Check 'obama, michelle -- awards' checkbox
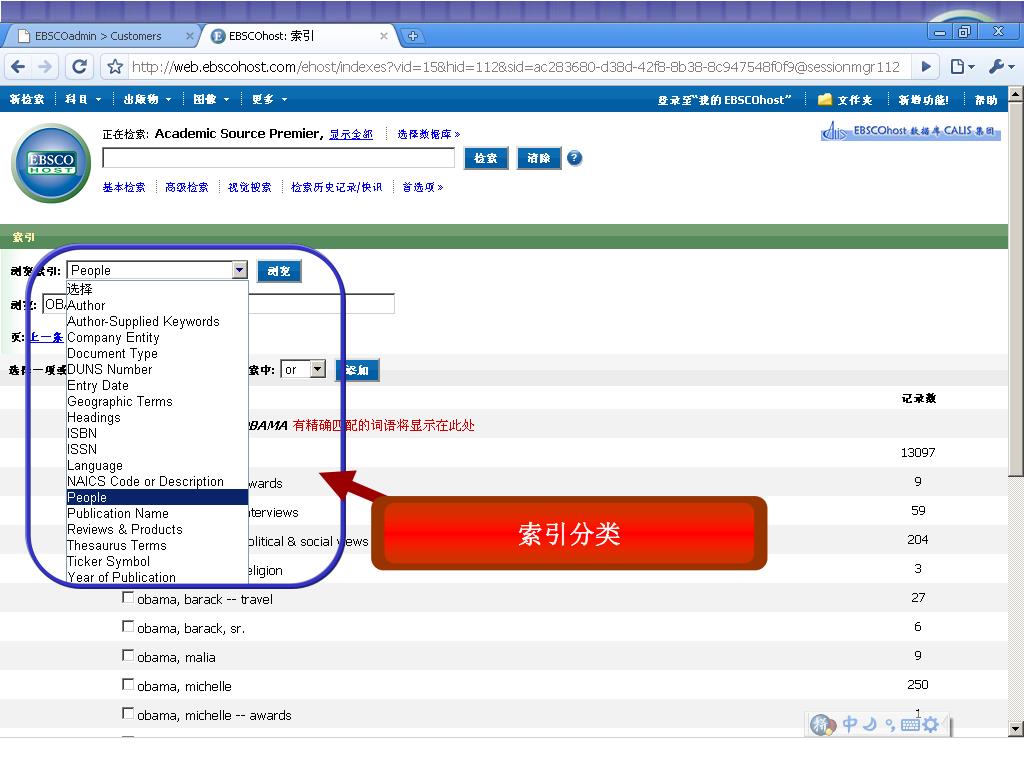Image resolution: width=1024 pixels, height=768 pixels. coord(128,713)
